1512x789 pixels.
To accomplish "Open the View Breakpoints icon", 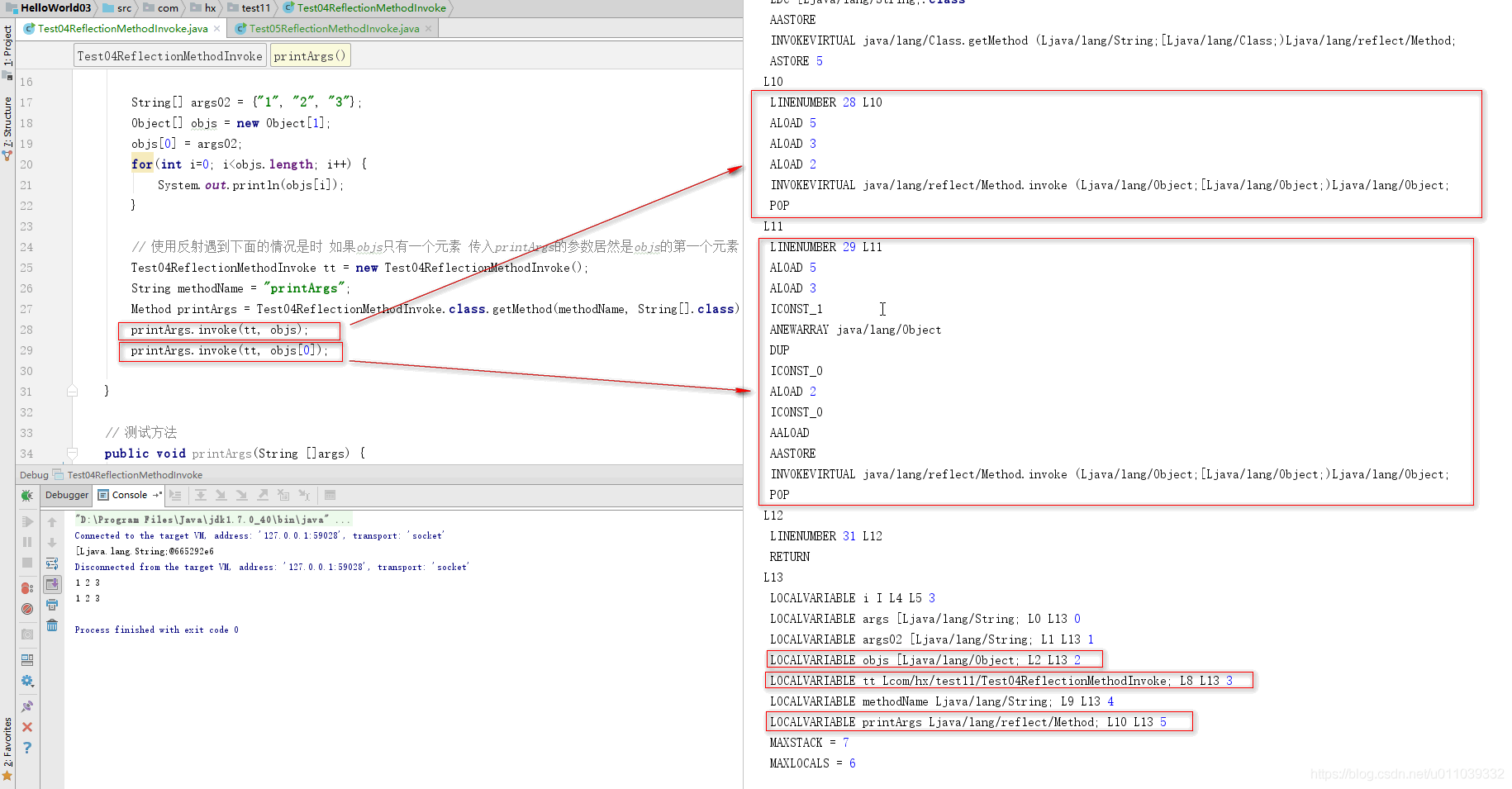I will pyautogui.click(x=27, y=588).
